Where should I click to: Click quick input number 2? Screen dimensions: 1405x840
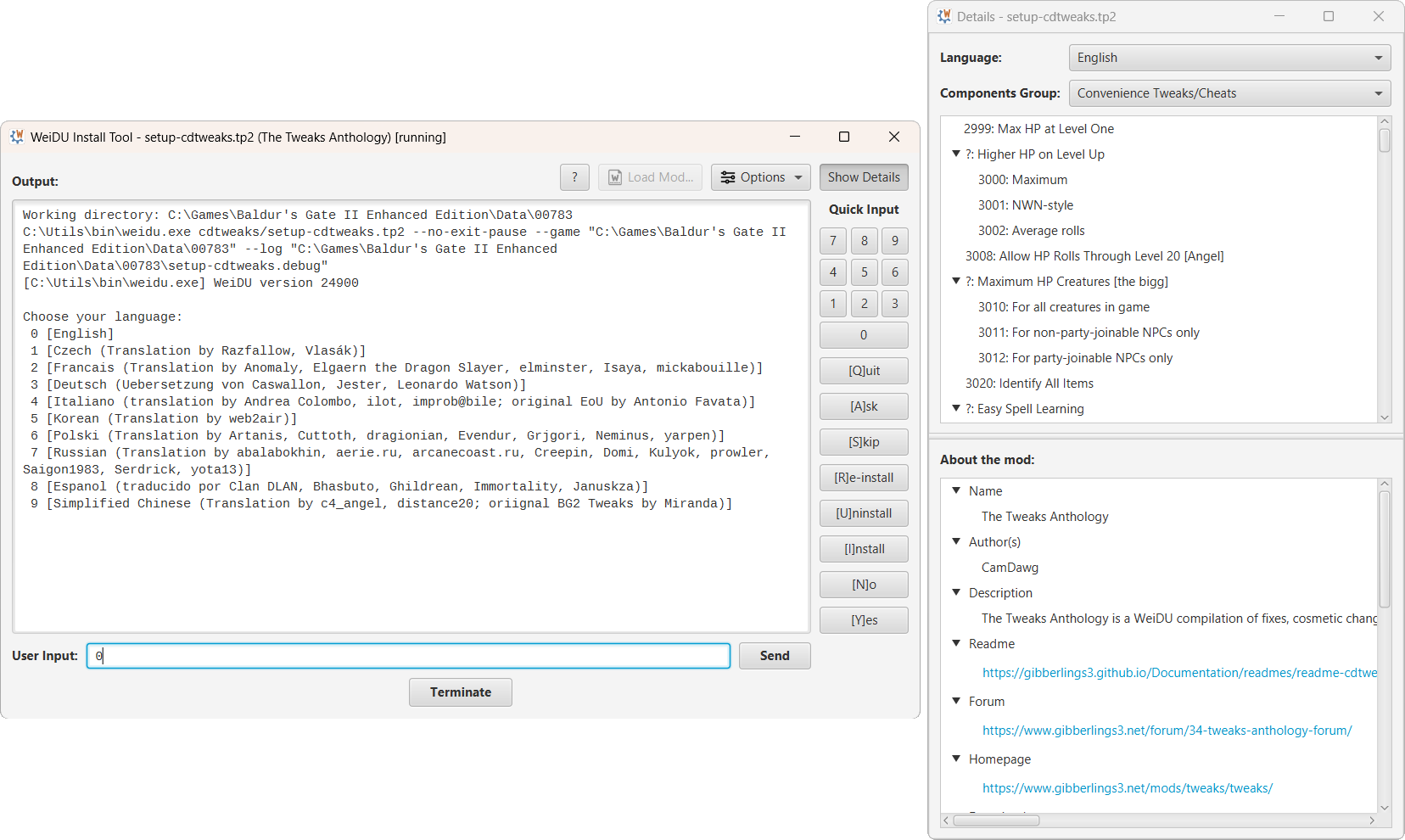pos(864,304)
